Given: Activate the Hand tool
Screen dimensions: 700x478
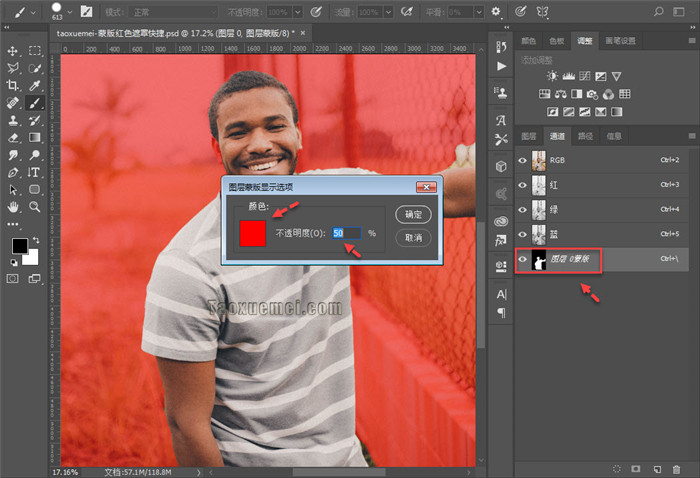Looking at the screenshot, I should pyautogui.click(x=14, y=207).
